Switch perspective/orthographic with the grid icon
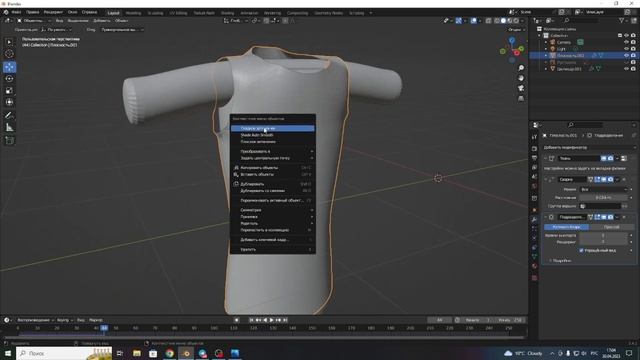Screen dimensions: 640x360 point(521,98)
